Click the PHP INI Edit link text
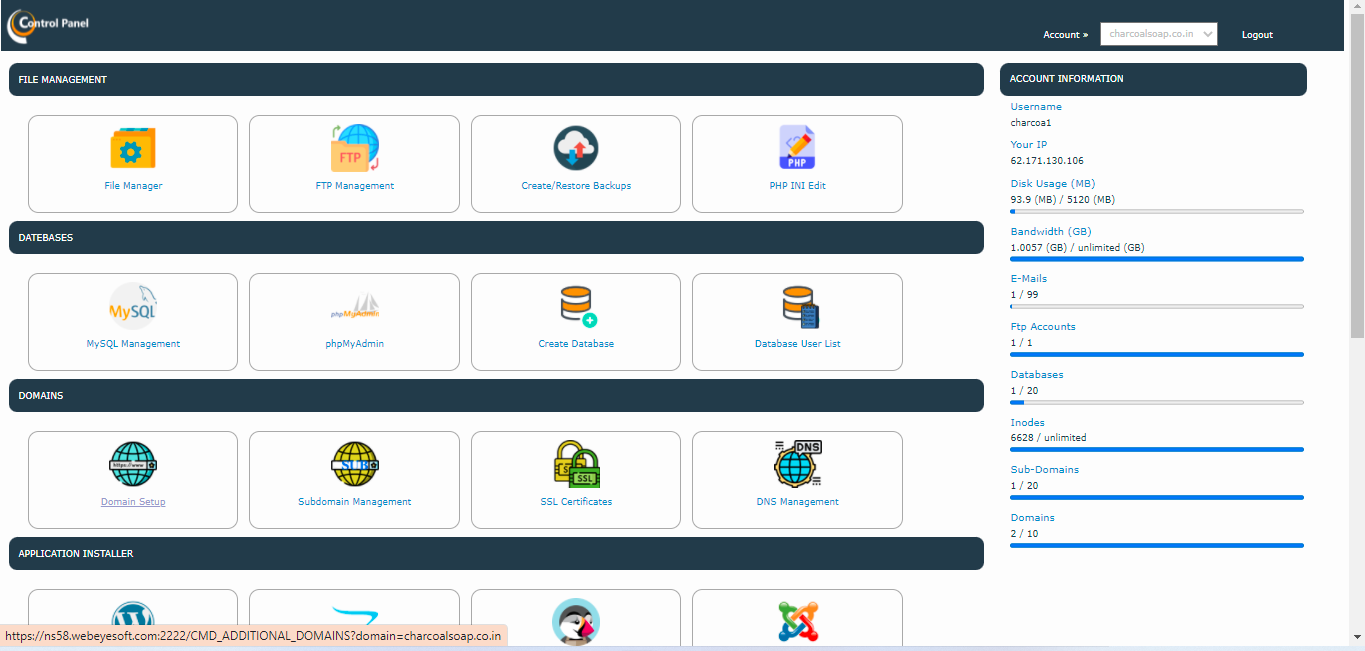Screen dimensions: 1365x651 [x=797, y=186]
